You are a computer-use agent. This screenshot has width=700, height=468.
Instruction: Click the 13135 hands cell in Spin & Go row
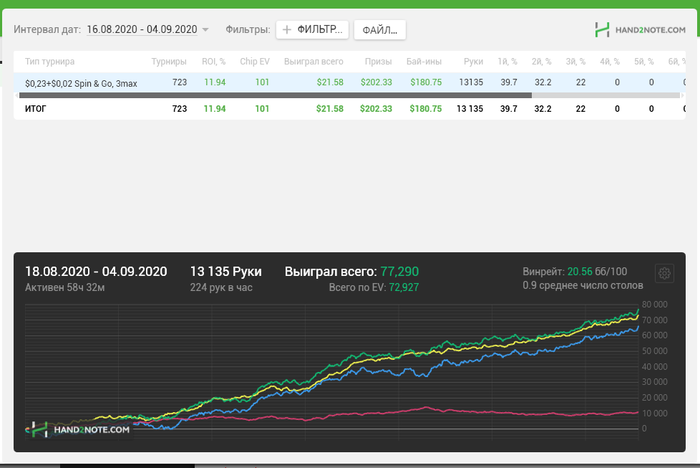(x=471, y=83)
